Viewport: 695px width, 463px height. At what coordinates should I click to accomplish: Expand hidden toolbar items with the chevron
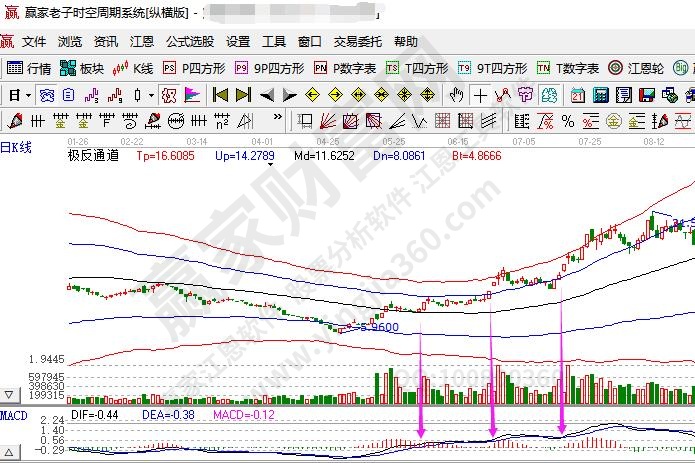277,117
